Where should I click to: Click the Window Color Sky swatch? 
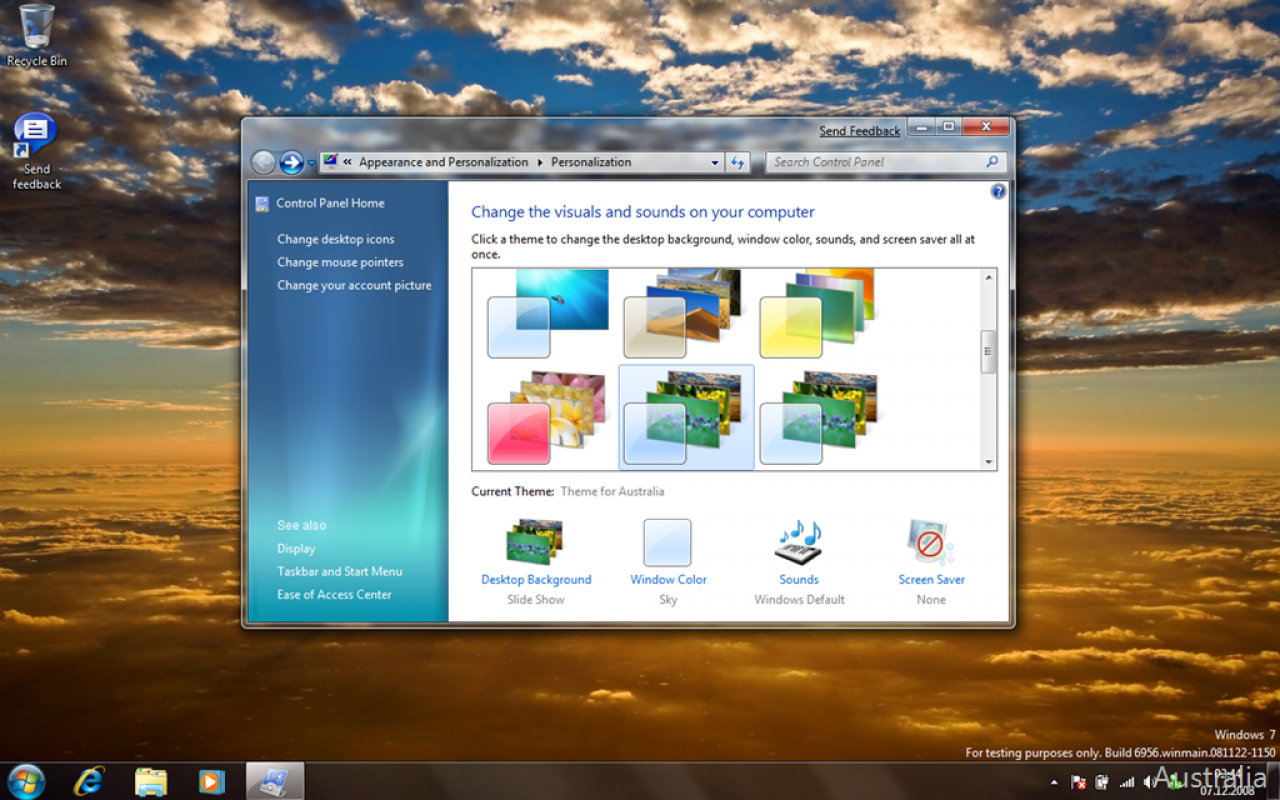point(667,543)
